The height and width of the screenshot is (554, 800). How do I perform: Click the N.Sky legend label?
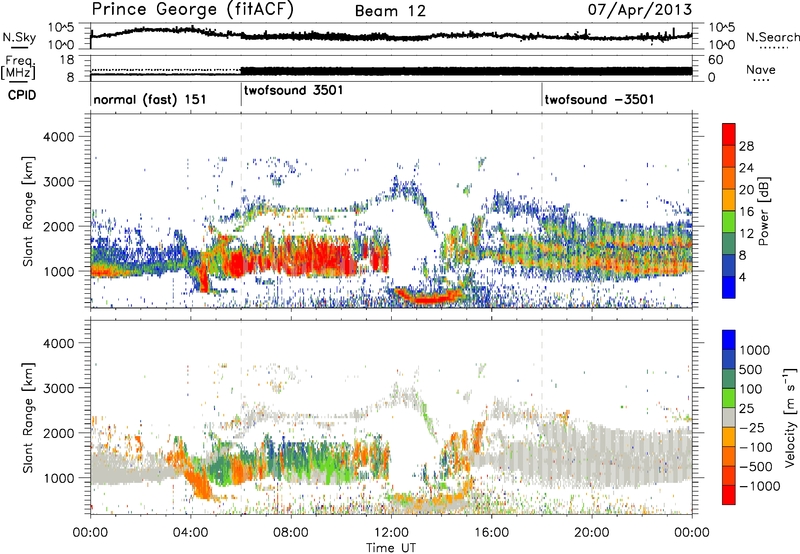click(19, 37)
